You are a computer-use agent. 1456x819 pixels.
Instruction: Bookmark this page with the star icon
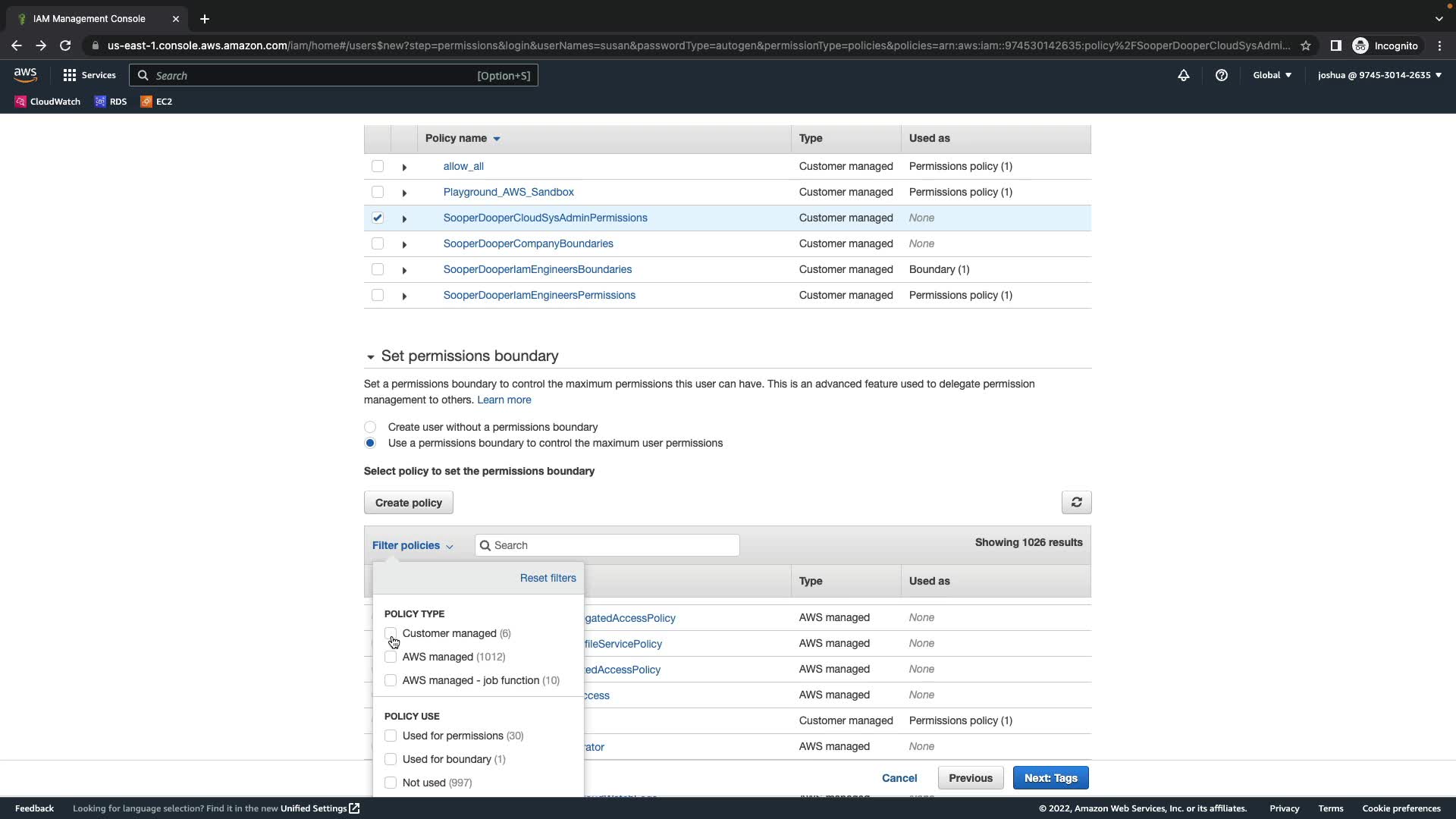tap(1306, 45)
